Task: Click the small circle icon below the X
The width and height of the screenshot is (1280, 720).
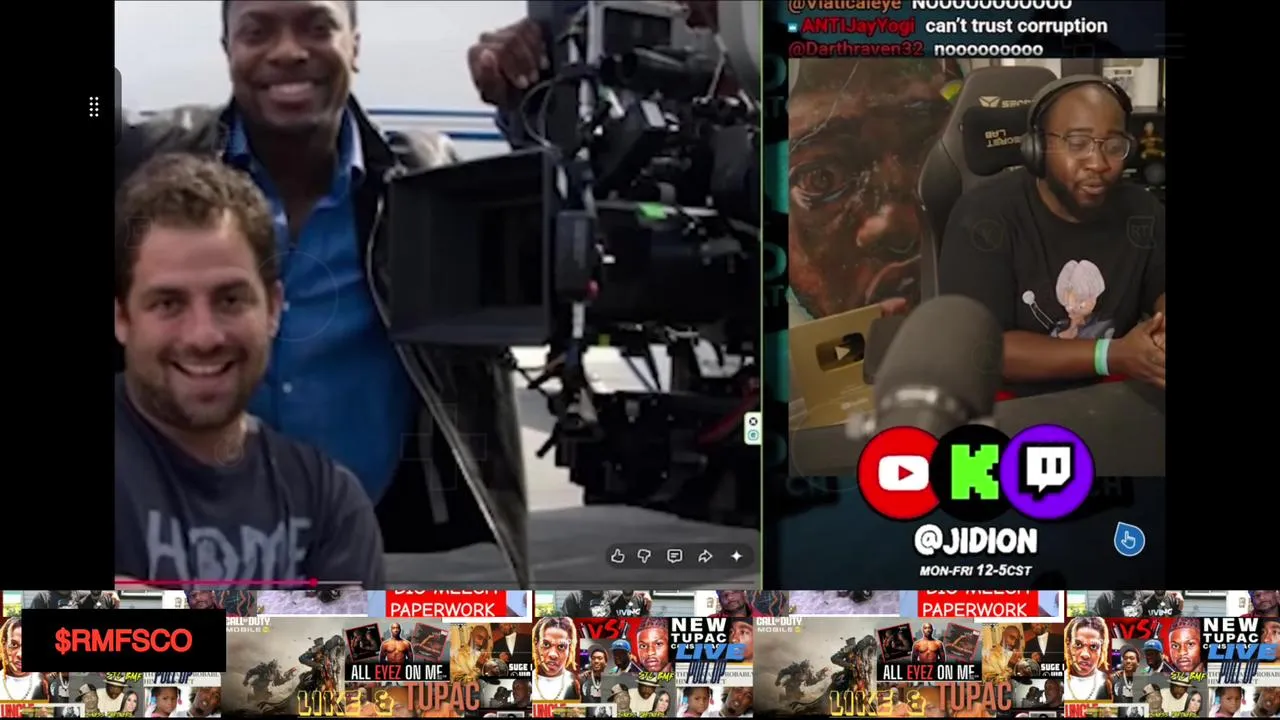Action: click(x=753, y=435)
